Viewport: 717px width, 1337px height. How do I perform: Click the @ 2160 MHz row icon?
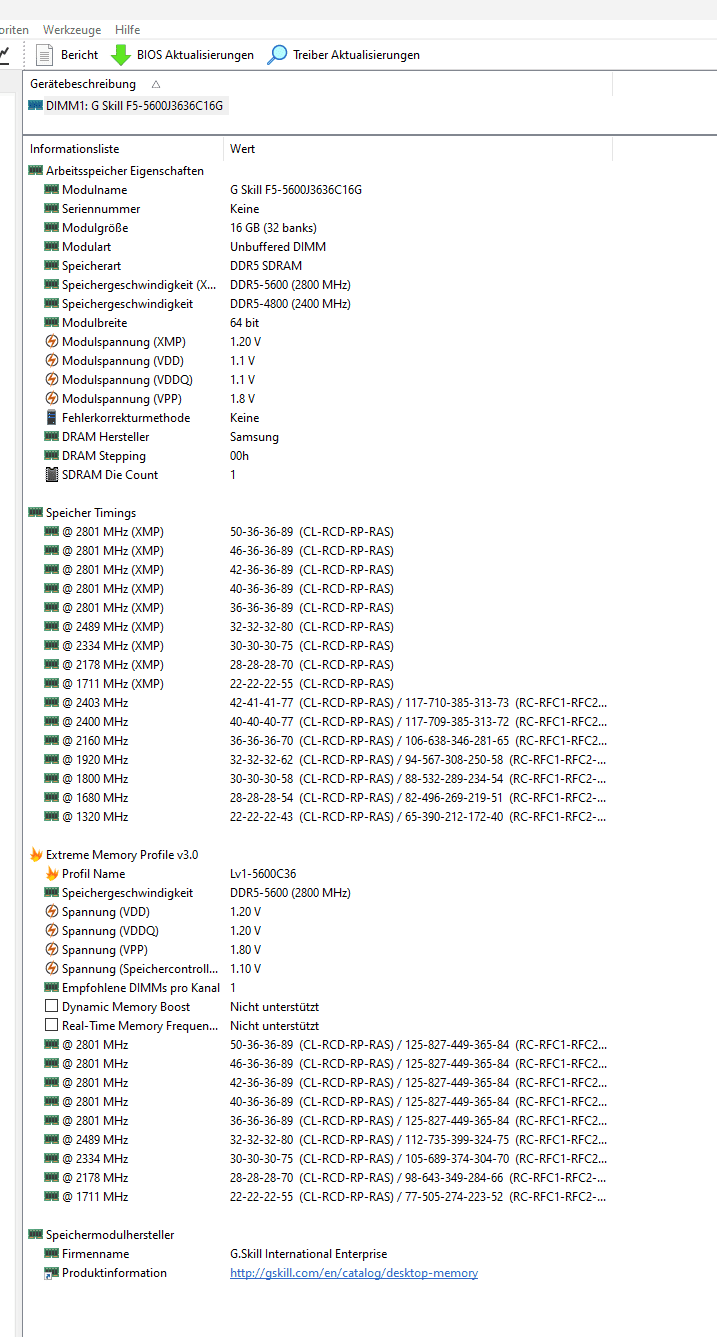click(52, 741)
